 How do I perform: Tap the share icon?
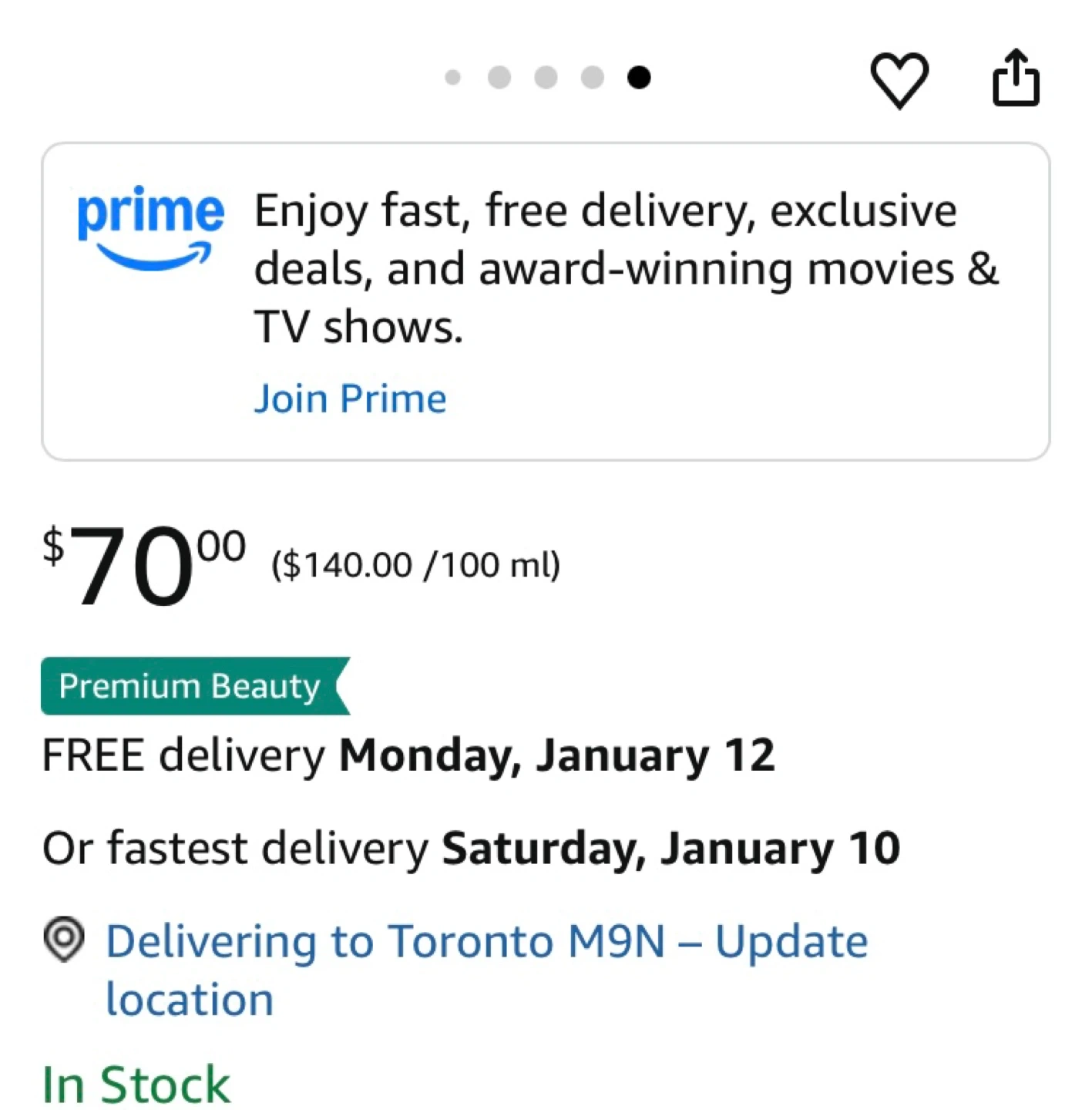(x=1015, y=78)
